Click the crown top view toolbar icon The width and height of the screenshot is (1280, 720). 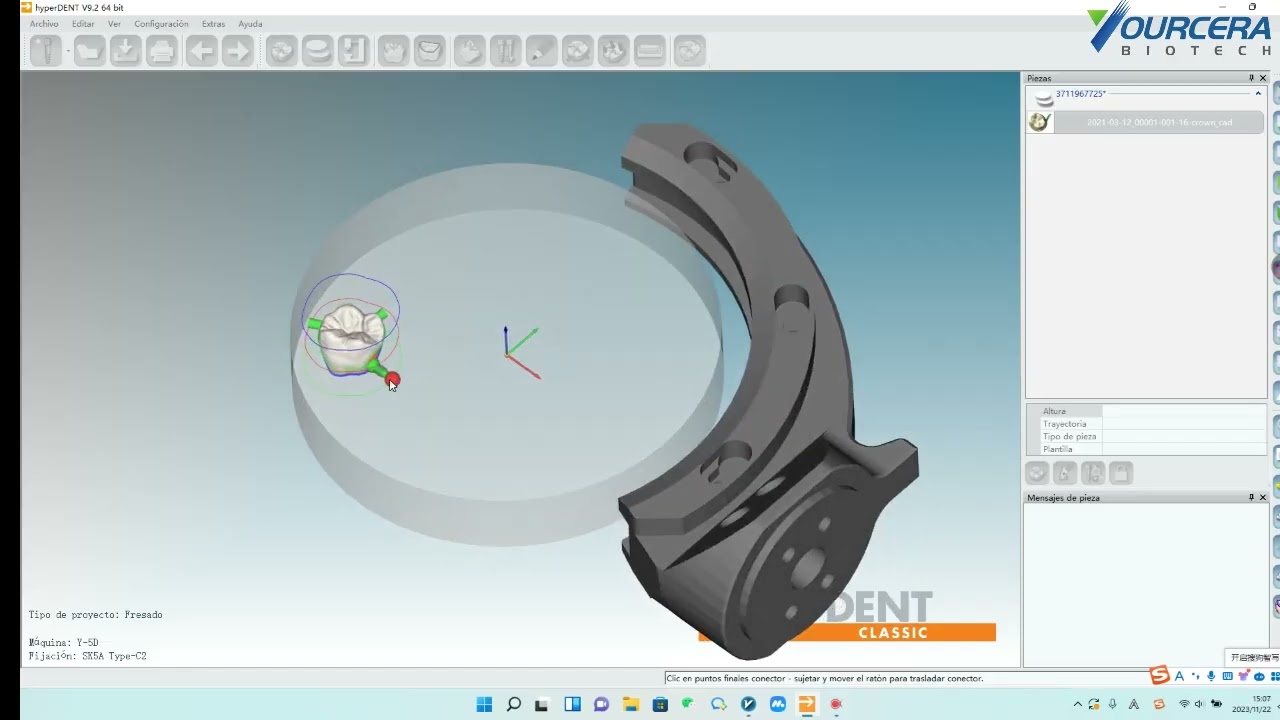394,50
